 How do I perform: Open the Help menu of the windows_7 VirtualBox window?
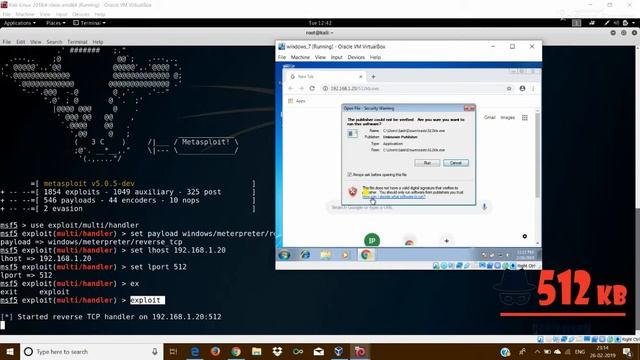375,57
